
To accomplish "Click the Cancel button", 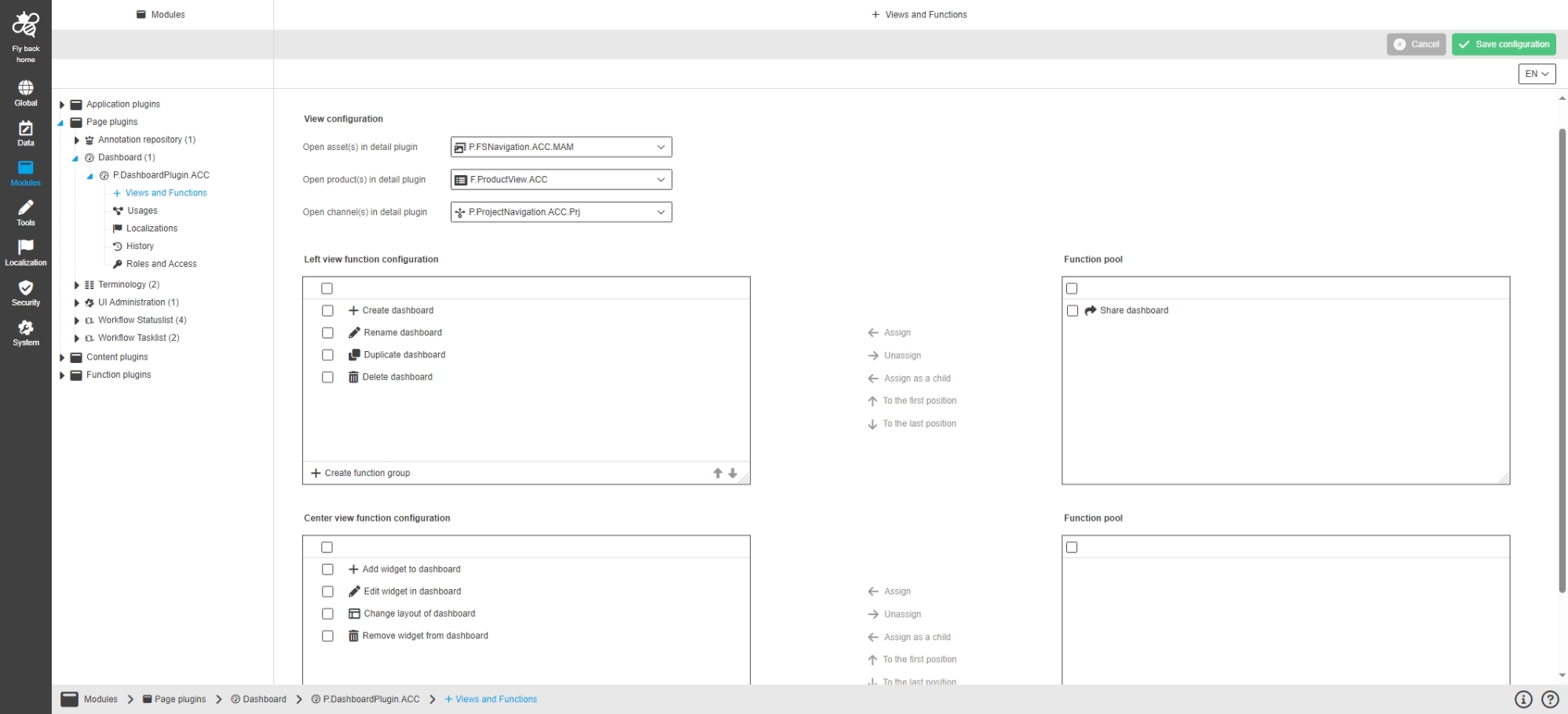I will (x=1416, y=45).
